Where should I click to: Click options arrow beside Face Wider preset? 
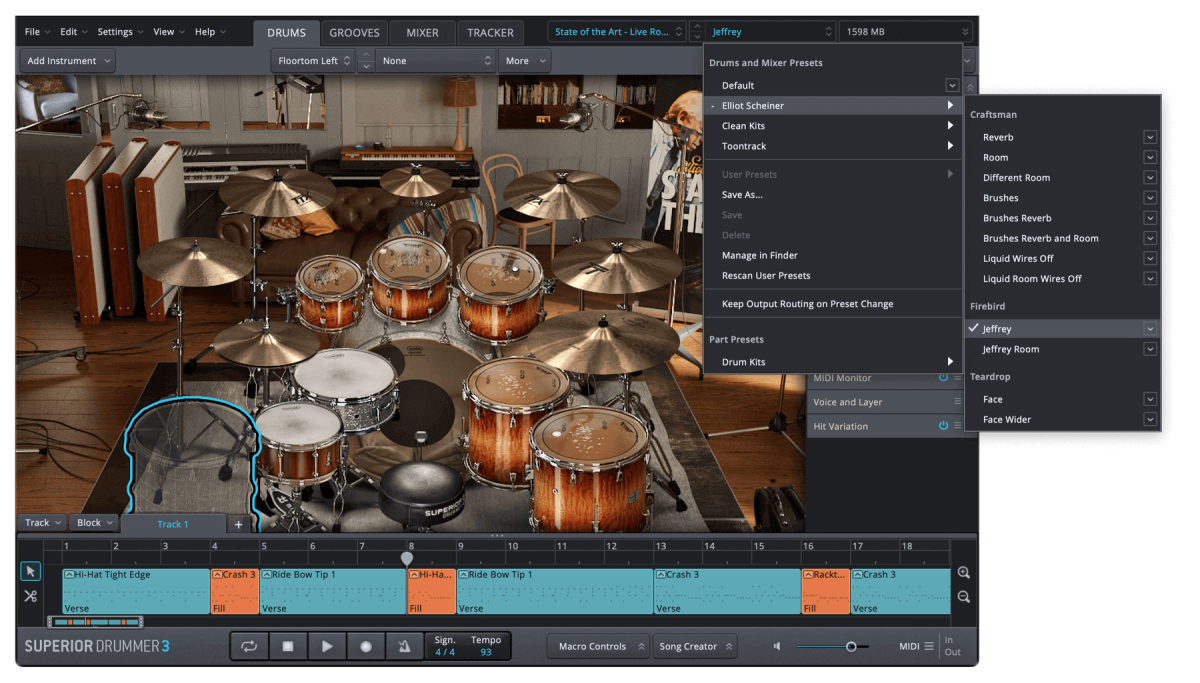click(1150, 420)
